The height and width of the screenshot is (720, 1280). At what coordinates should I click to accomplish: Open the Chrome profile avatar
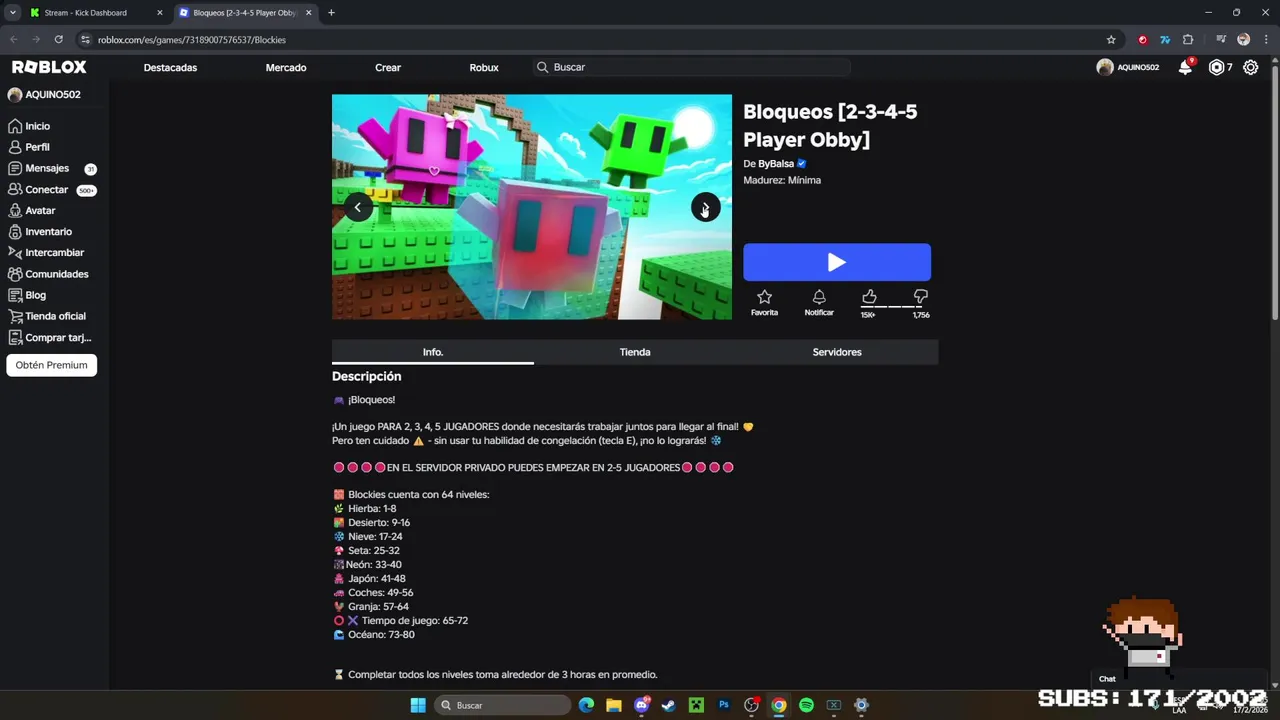[1243, 39]
